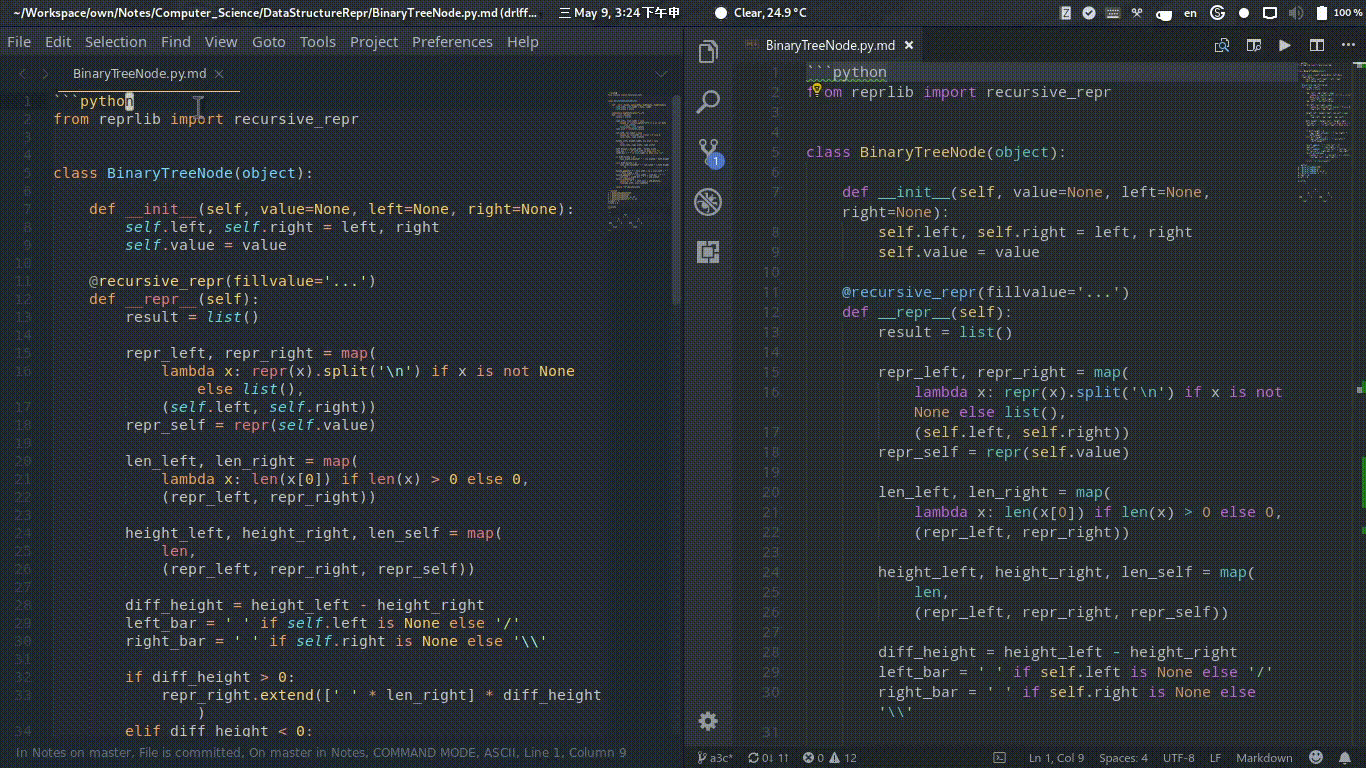Screen dimensions: 1366x768
Task: Run the file using the play icon
Action: pos(1284,45)
